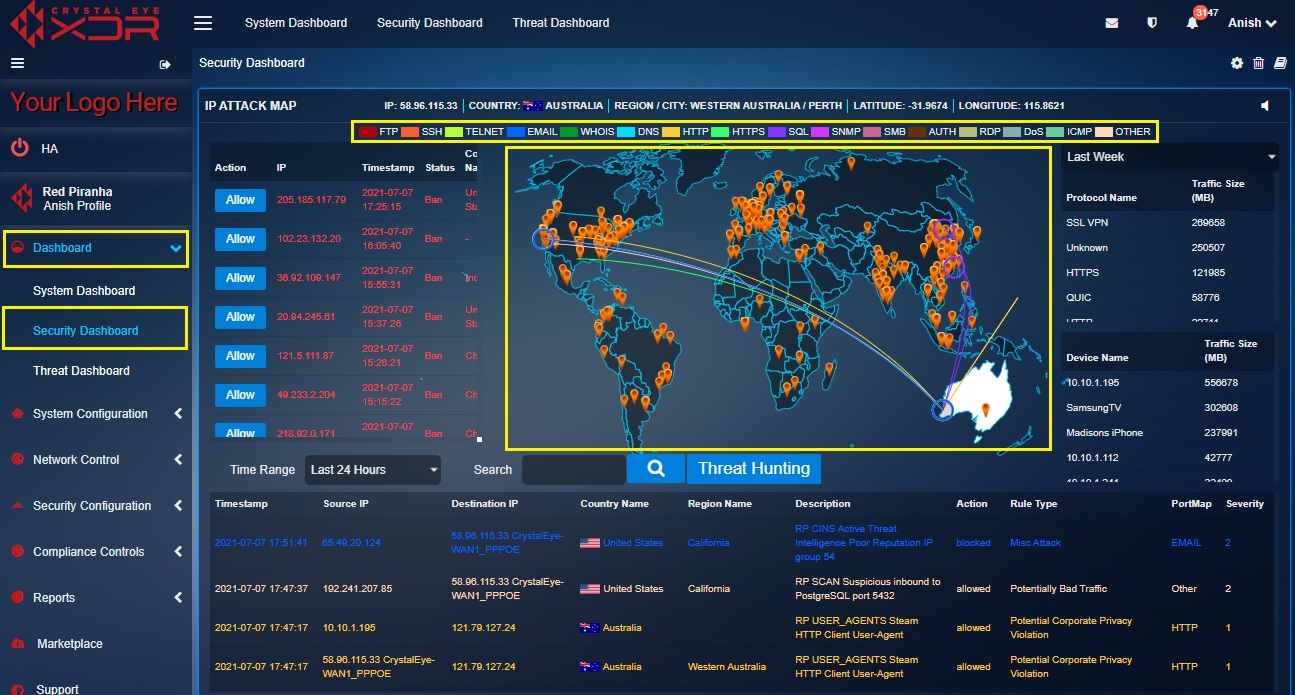Open Security Dashboard in the top navigation
Screen dimensions: 1295x695
point(430,23)
